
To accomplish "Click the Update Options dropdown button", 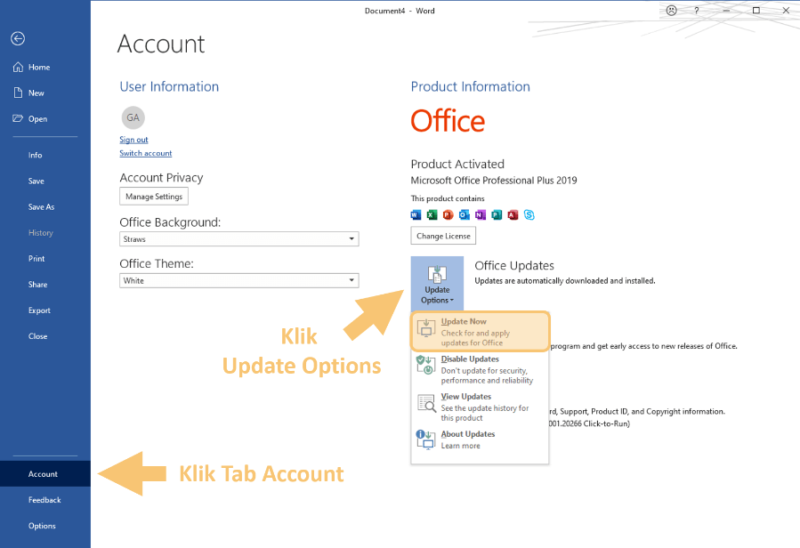I will point(437,284).
